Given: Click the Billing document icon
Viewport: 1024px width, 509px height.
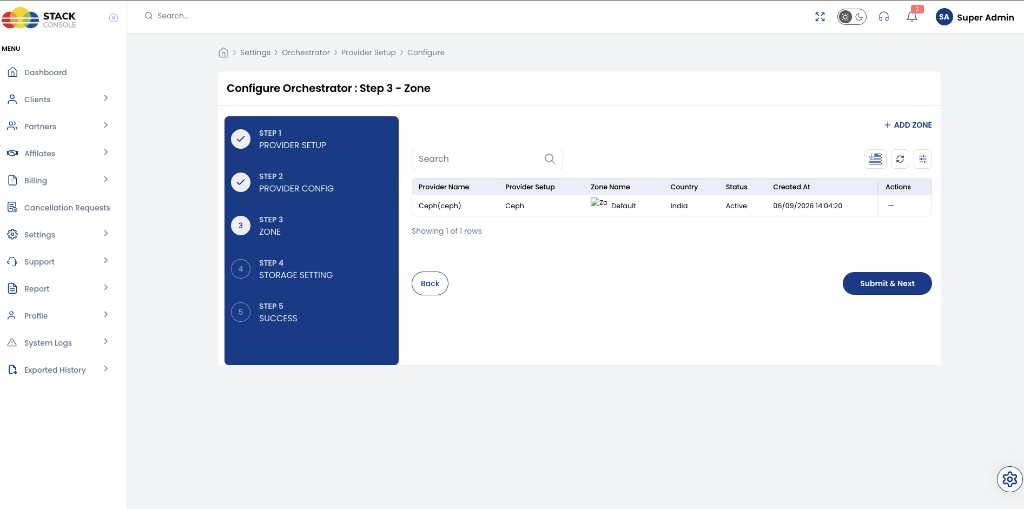Looking at the screenshot, I should pos(12,180).
